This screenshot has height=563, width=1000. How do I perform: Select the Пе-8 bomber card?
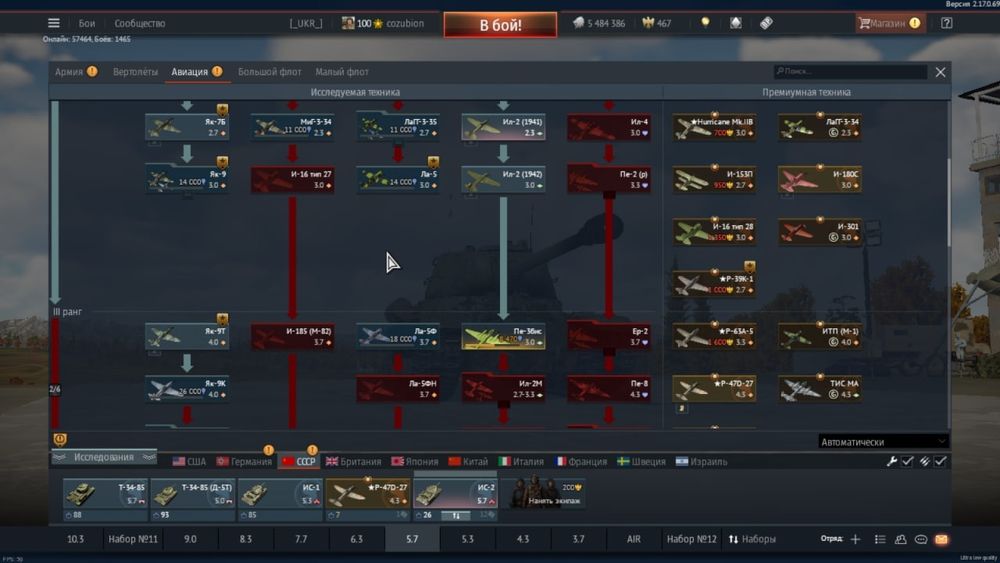click(x=609, y=388)
